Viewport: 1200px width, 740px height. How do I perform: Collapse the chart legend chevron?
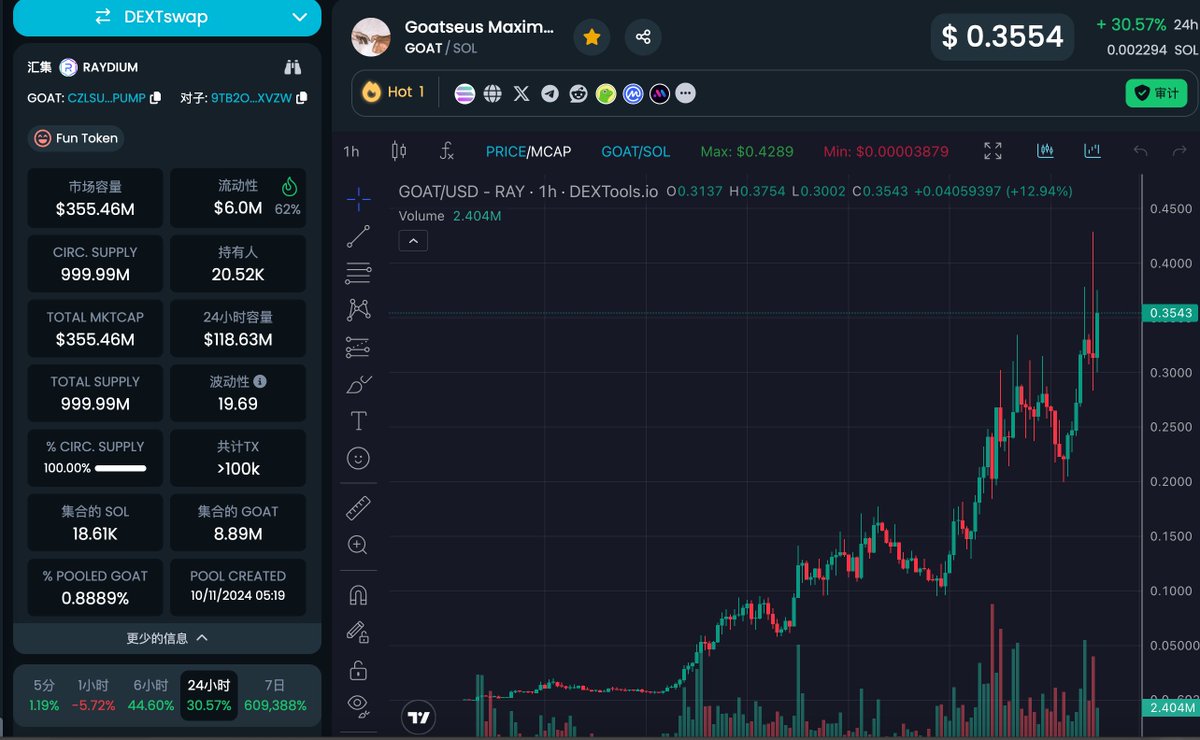[x=413, y=240]
